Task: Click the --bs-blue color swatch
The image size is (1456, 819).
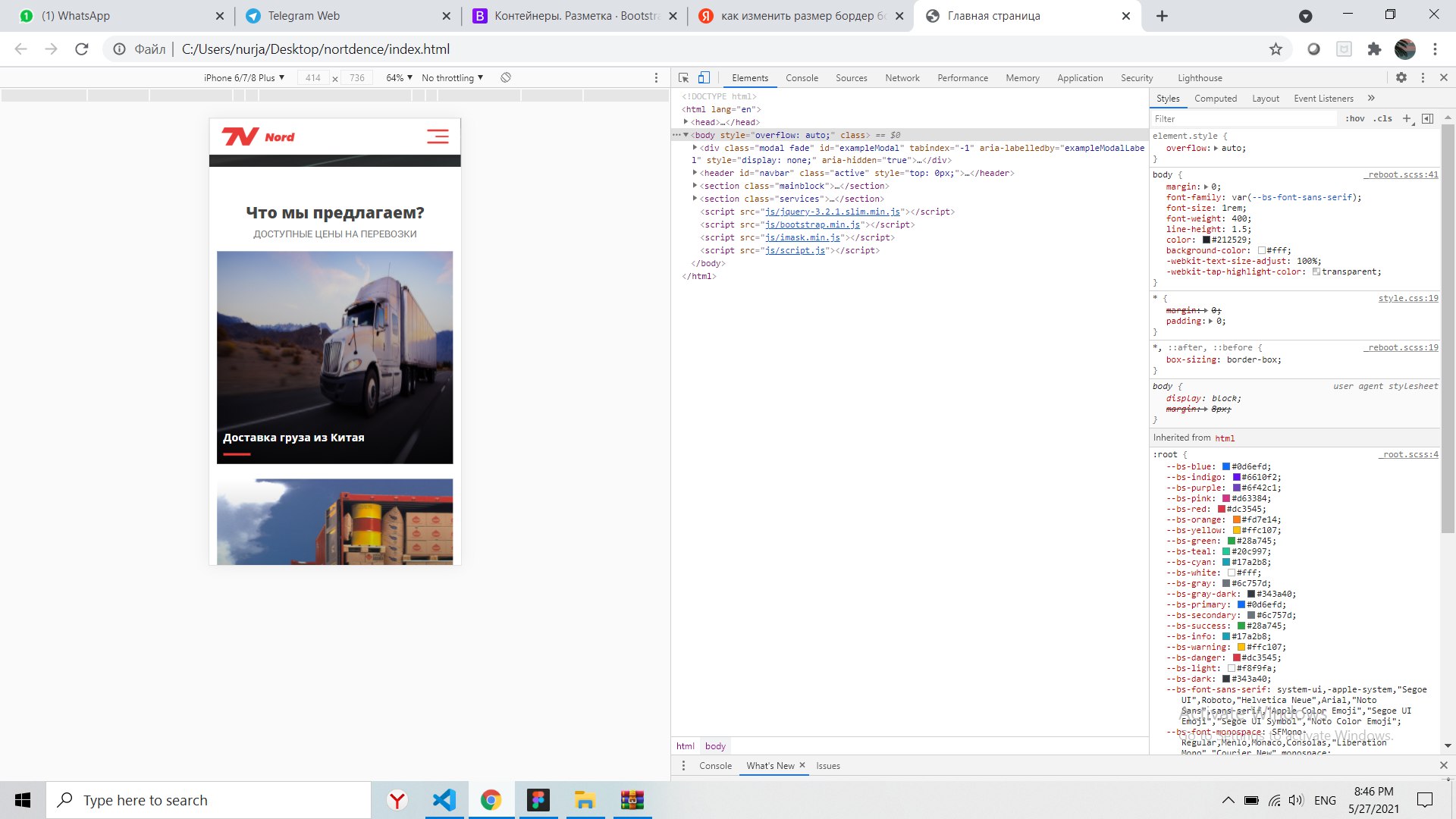Action: click(1226, 467)
